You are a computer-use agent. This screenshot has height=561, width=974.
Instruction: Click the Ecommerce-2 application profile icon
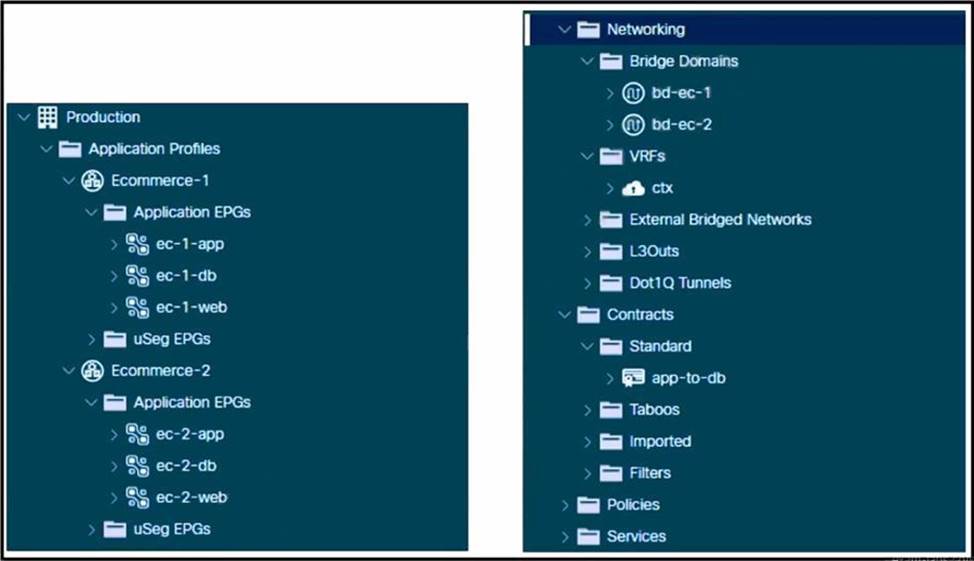tap(92, 371)
